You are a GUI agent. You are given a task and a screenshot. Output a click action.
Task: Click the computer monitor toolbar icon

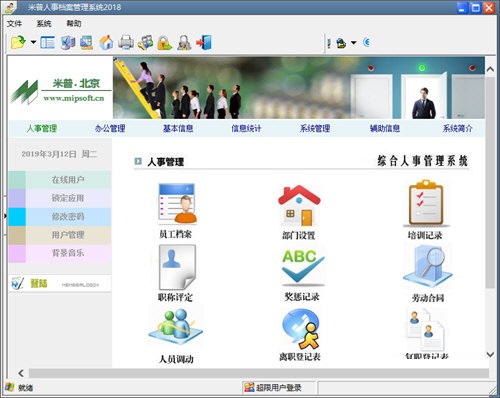coord(68,43)
